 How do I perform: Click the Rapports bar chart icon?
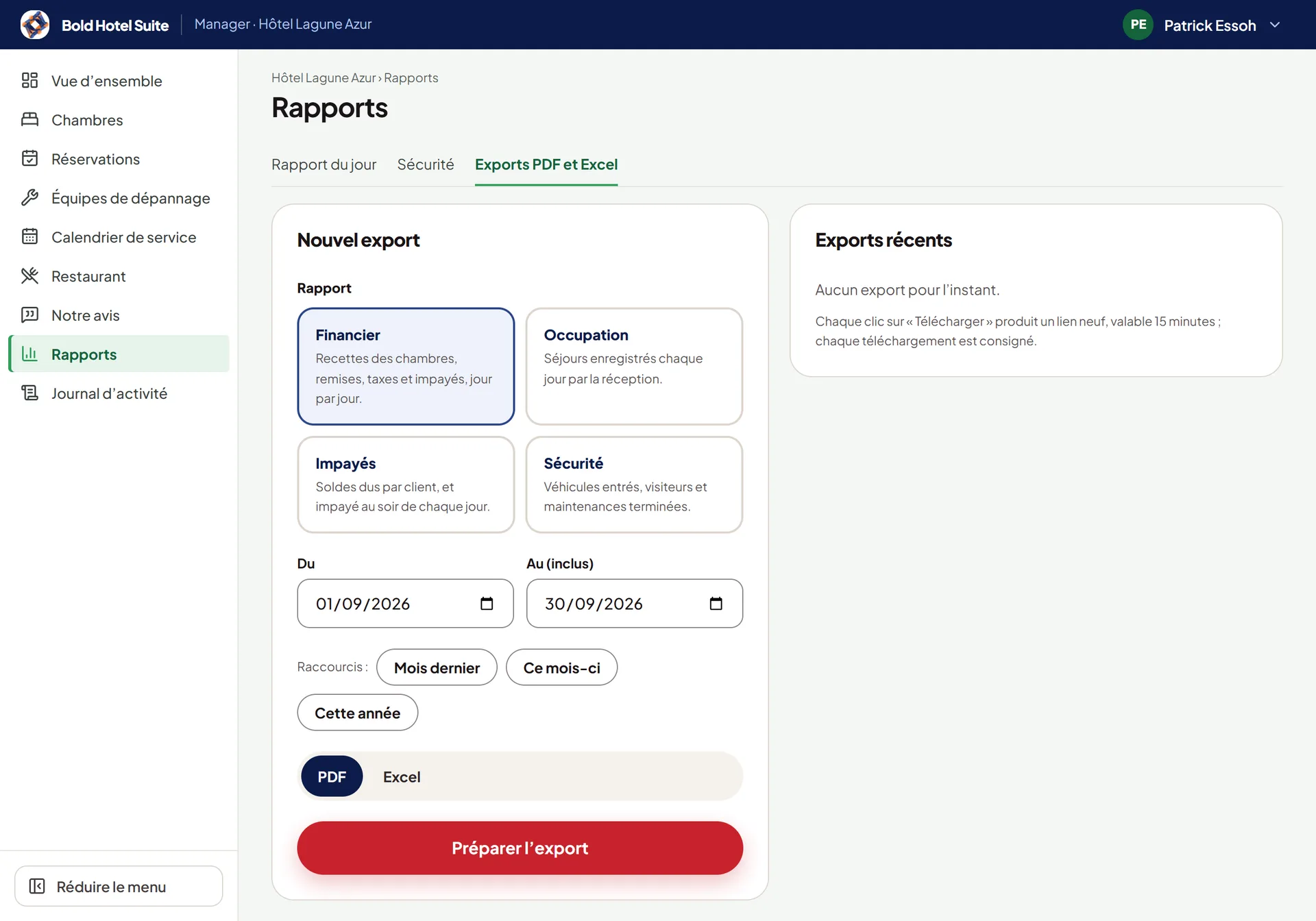tap(29, 354)
